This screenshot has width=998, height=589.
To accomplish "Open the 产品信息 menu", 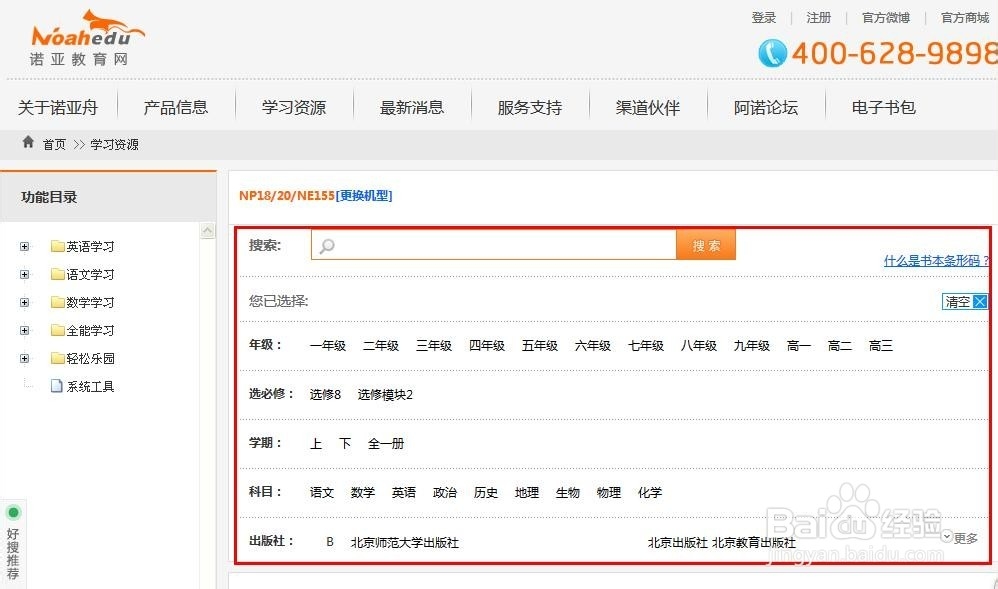I will point(176,107).
